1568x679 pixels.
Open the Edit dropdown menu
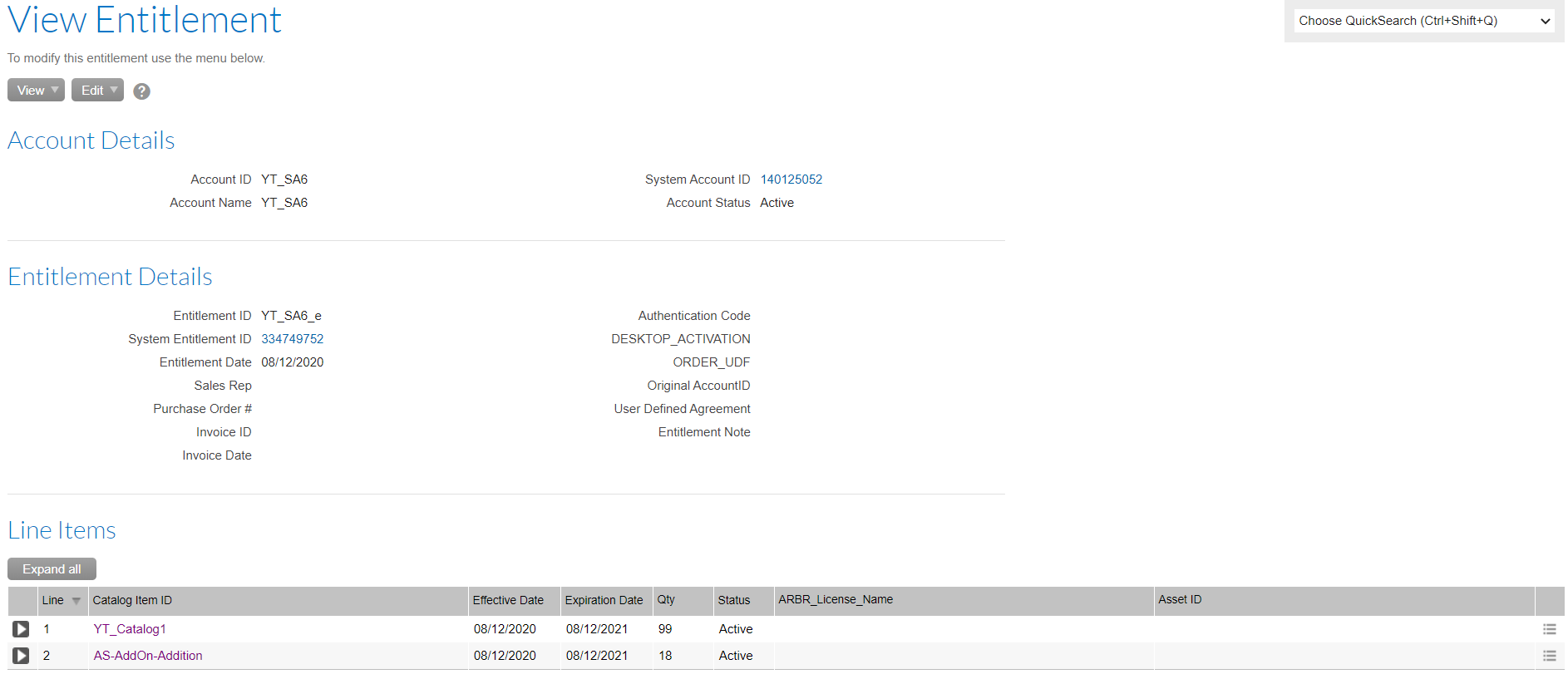(x=97, y=90)
